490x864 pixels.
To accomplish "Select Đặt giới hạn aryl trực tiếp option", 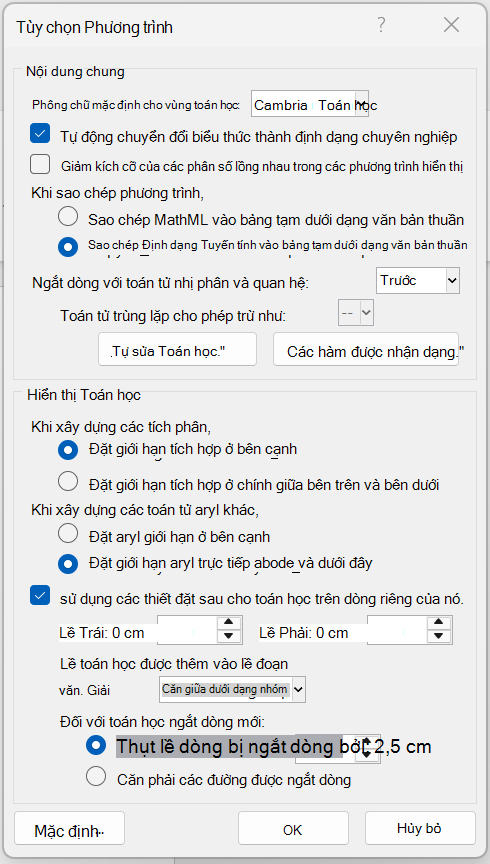I will (x=68, y=564).
